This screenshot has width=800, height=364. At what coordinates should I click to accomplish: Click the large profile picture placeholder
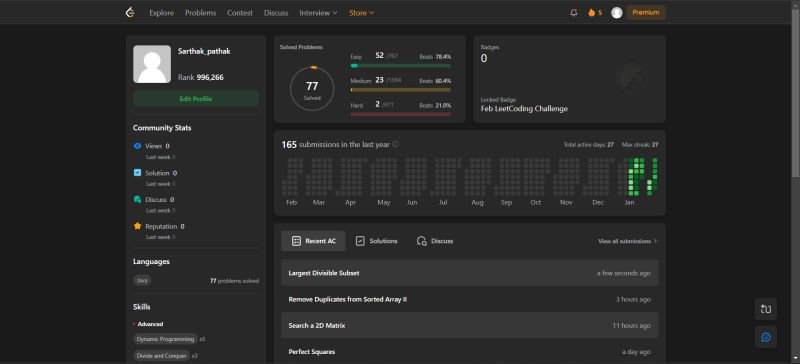(152, 64)
